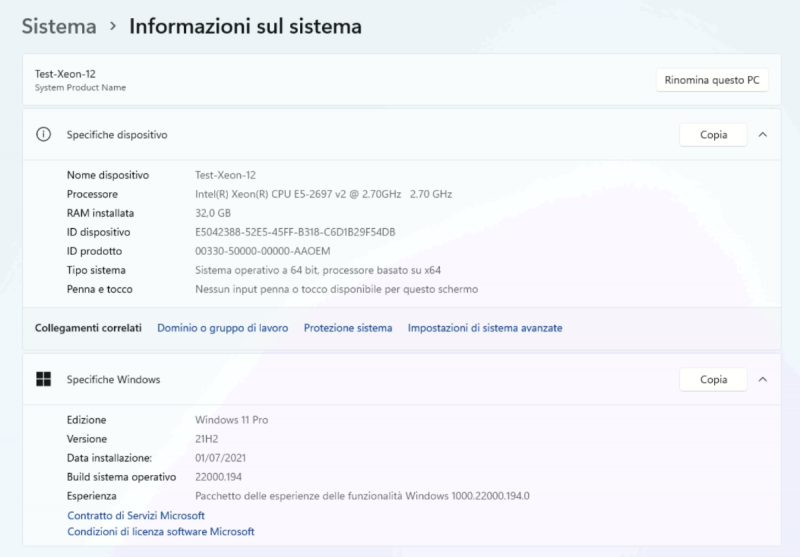Click the ID prodotto value 00330-50000-00000-AAOEM

(262, 251)
